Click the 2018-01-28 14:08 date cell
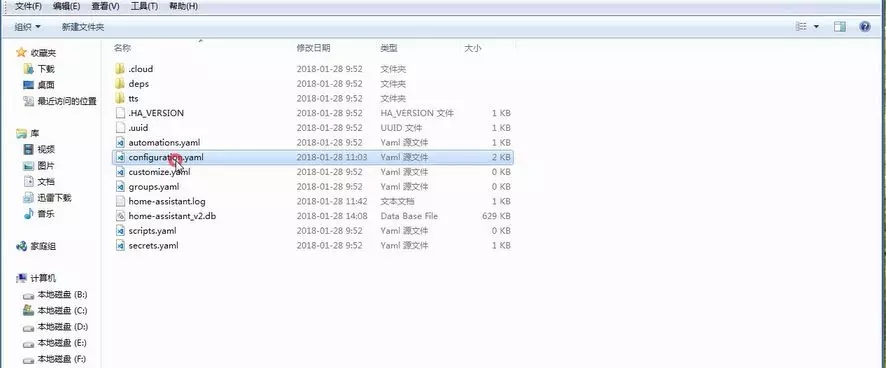The image size is (886, 368). [332, 216]
